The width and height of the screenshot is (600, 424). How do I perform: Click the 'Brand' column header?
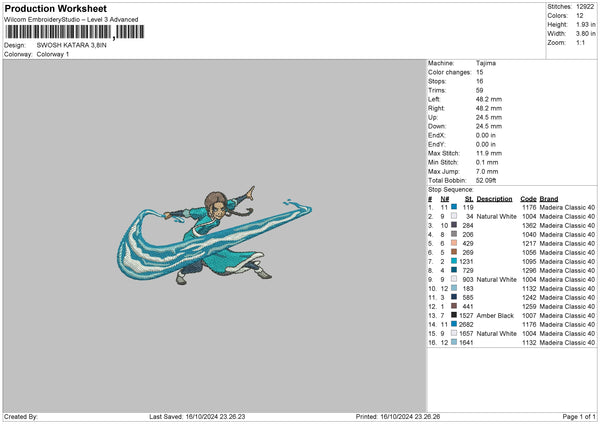tap(549, 199)
